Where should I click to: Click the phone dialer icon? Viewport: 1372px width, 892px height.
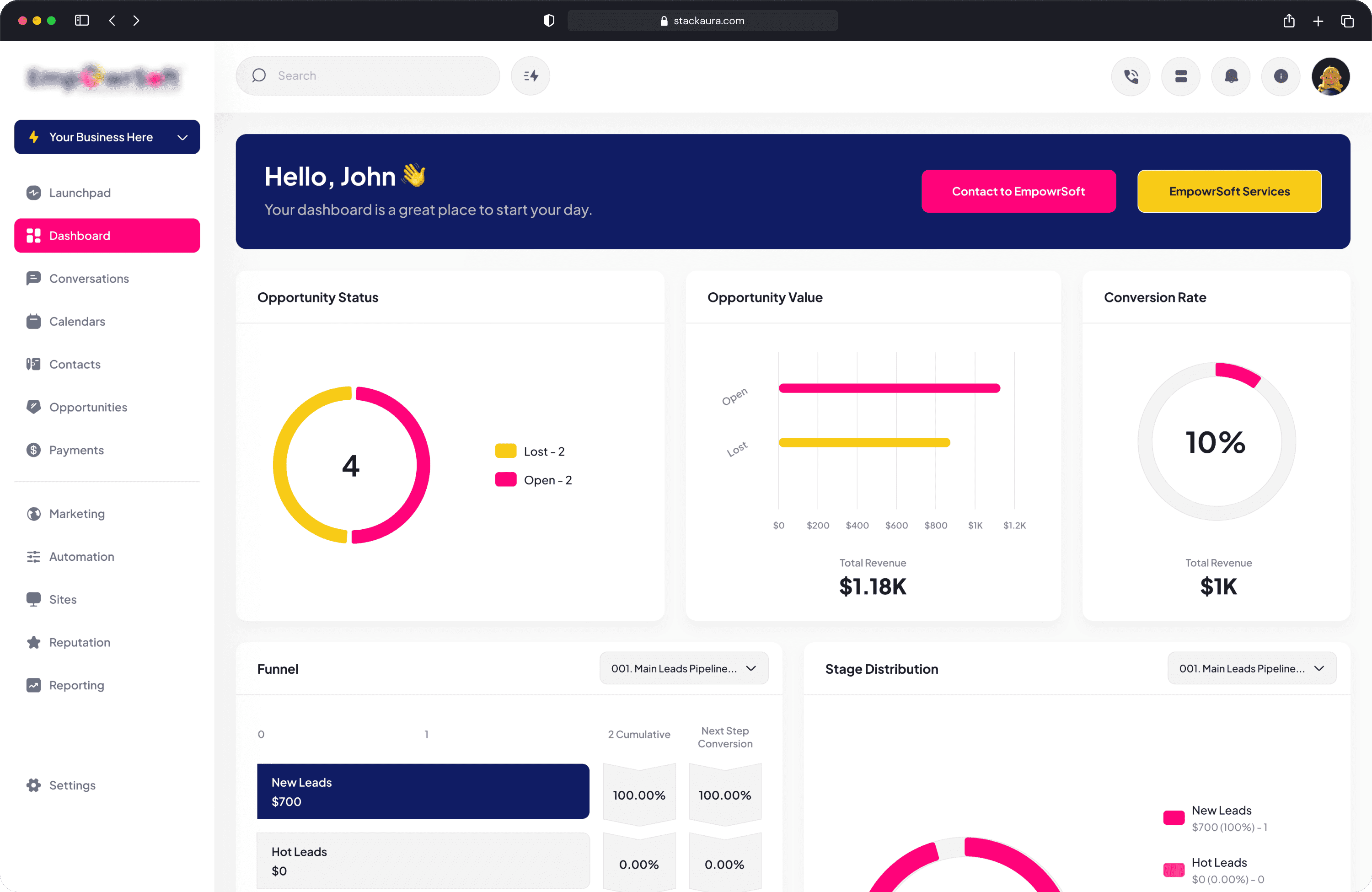tap(1131, 75)
